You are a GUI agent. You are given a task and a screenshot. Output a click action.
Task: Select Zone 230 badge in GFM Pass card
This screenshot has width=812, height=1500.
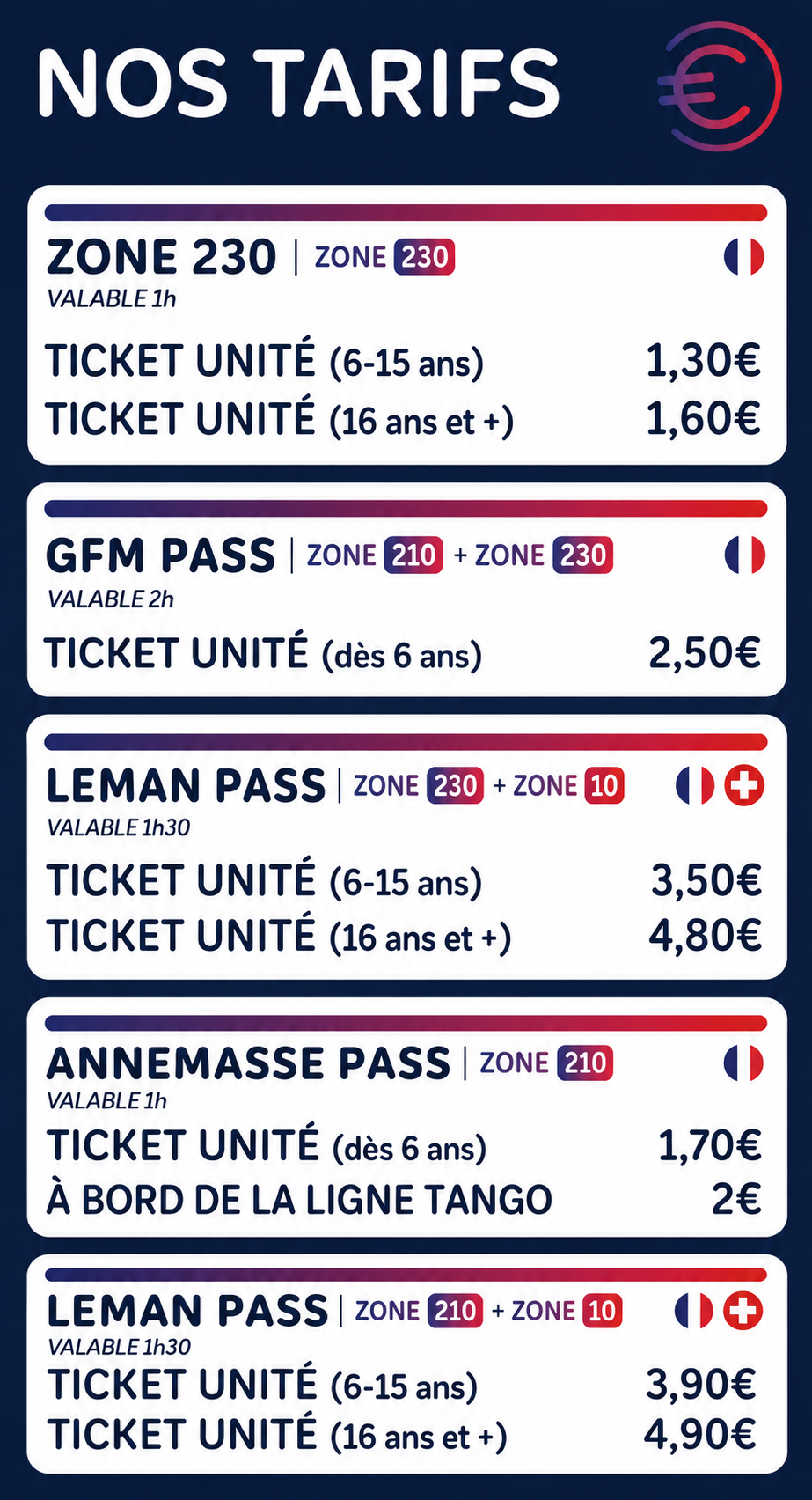coord(583,555)
